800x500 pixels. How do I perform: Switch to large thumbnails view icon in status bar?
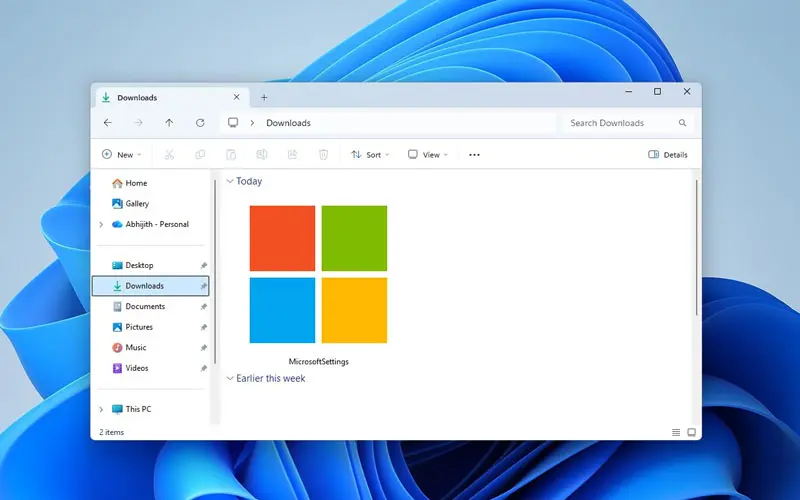click(x=691, y=433)
